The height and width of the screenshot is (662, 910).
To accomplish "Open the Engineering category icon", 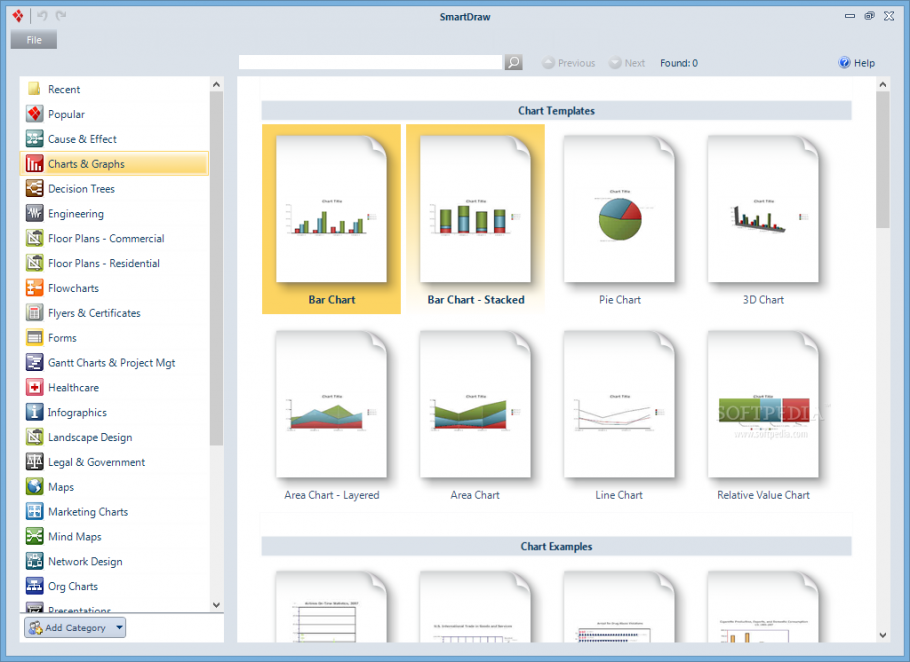I will 34,214.
